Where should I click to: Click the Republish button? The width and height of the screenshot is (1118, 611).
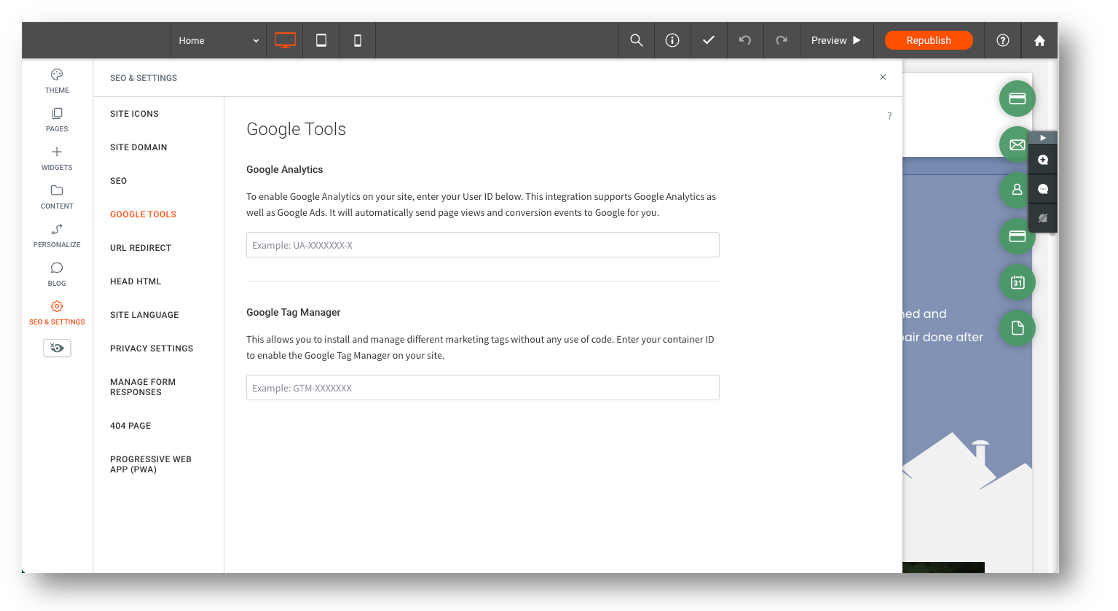coord(928,41)
